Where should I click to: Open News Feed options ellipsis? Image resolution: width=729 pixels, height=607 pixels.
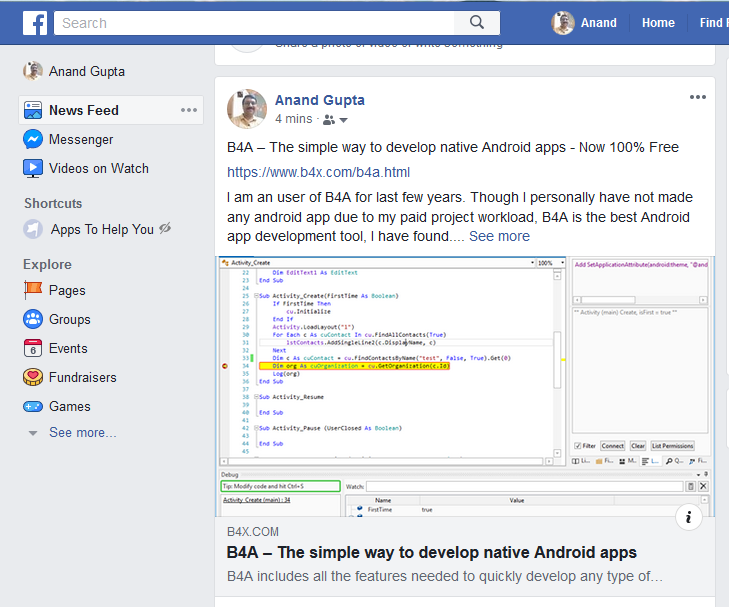click(x=189, y=110)
